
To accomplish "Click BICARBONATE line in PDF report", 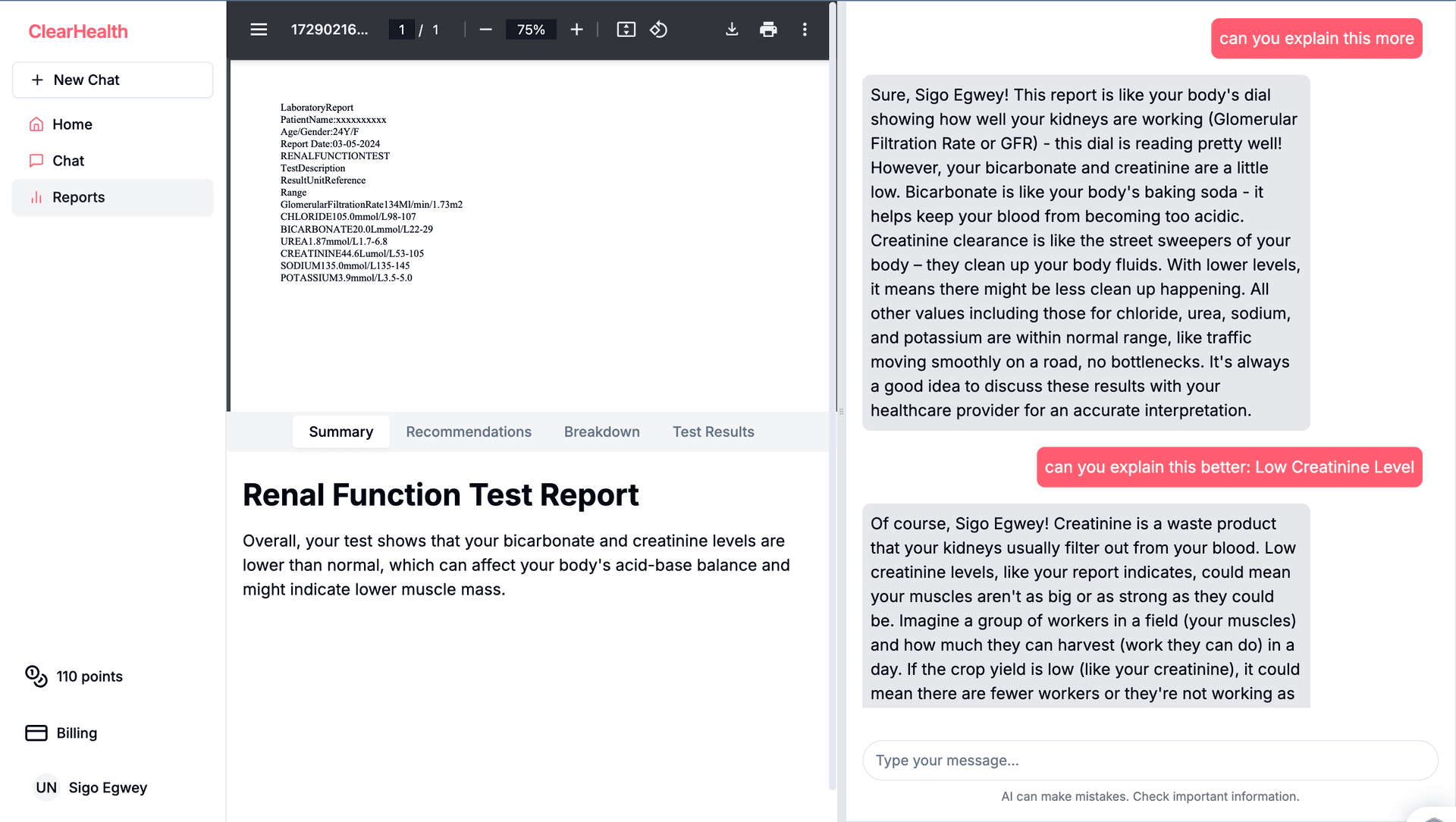I will 356,229.
